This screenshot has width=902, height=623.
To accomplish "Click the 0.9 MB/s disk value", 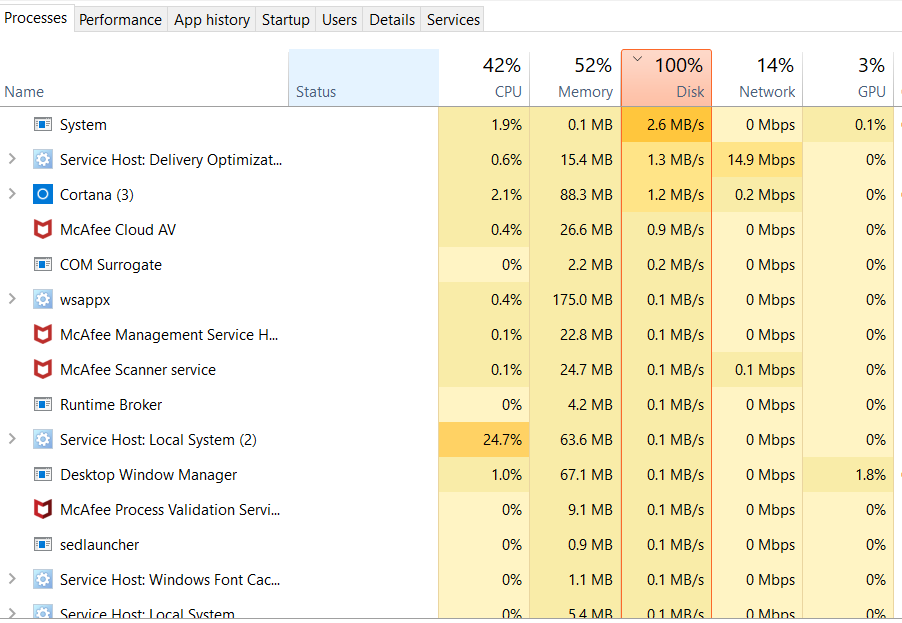I will 667,230.
